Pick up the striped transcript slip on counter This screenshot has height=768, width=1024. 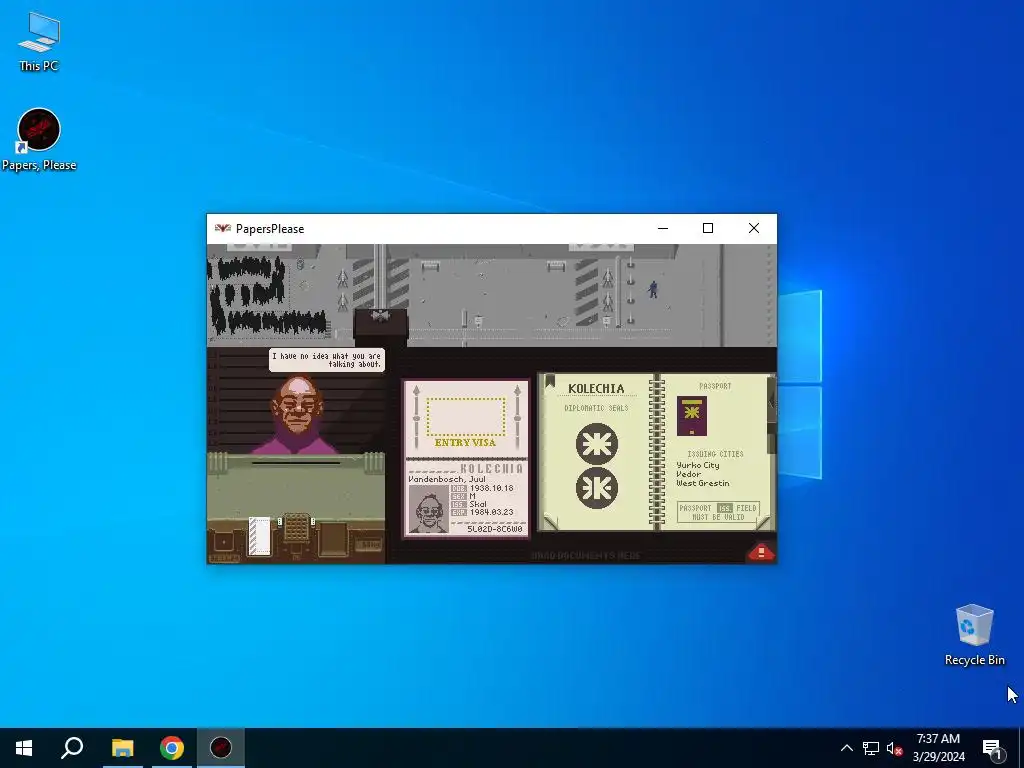[x=259, y=537]
